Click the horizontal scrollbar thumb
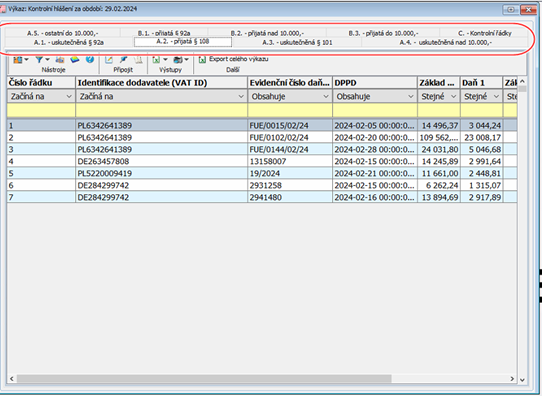 [204, 379]
